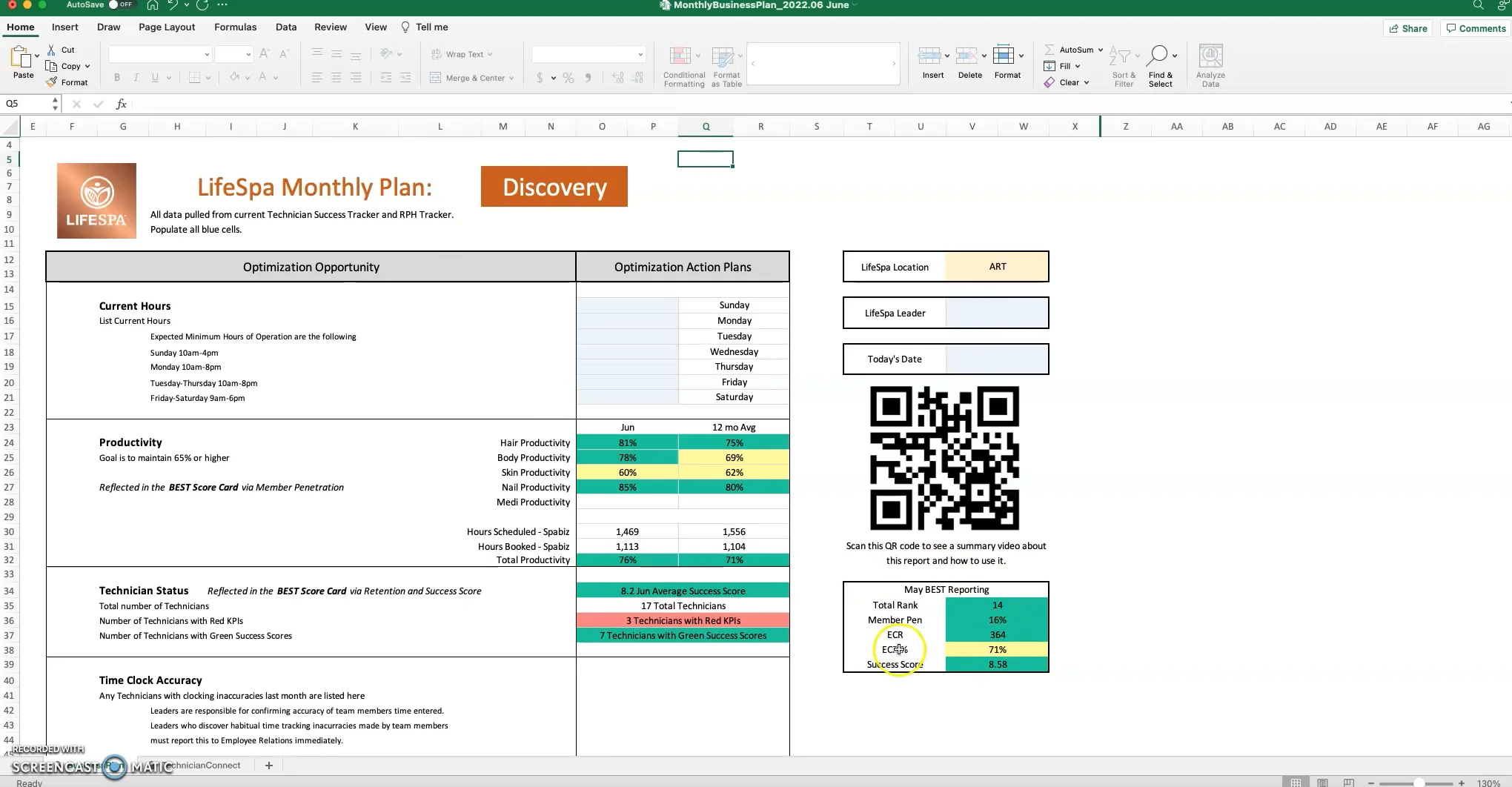The width and height of the screenshot is (1512, 787).
Task: Click zoom in plus button
Action: point(1462,783)
